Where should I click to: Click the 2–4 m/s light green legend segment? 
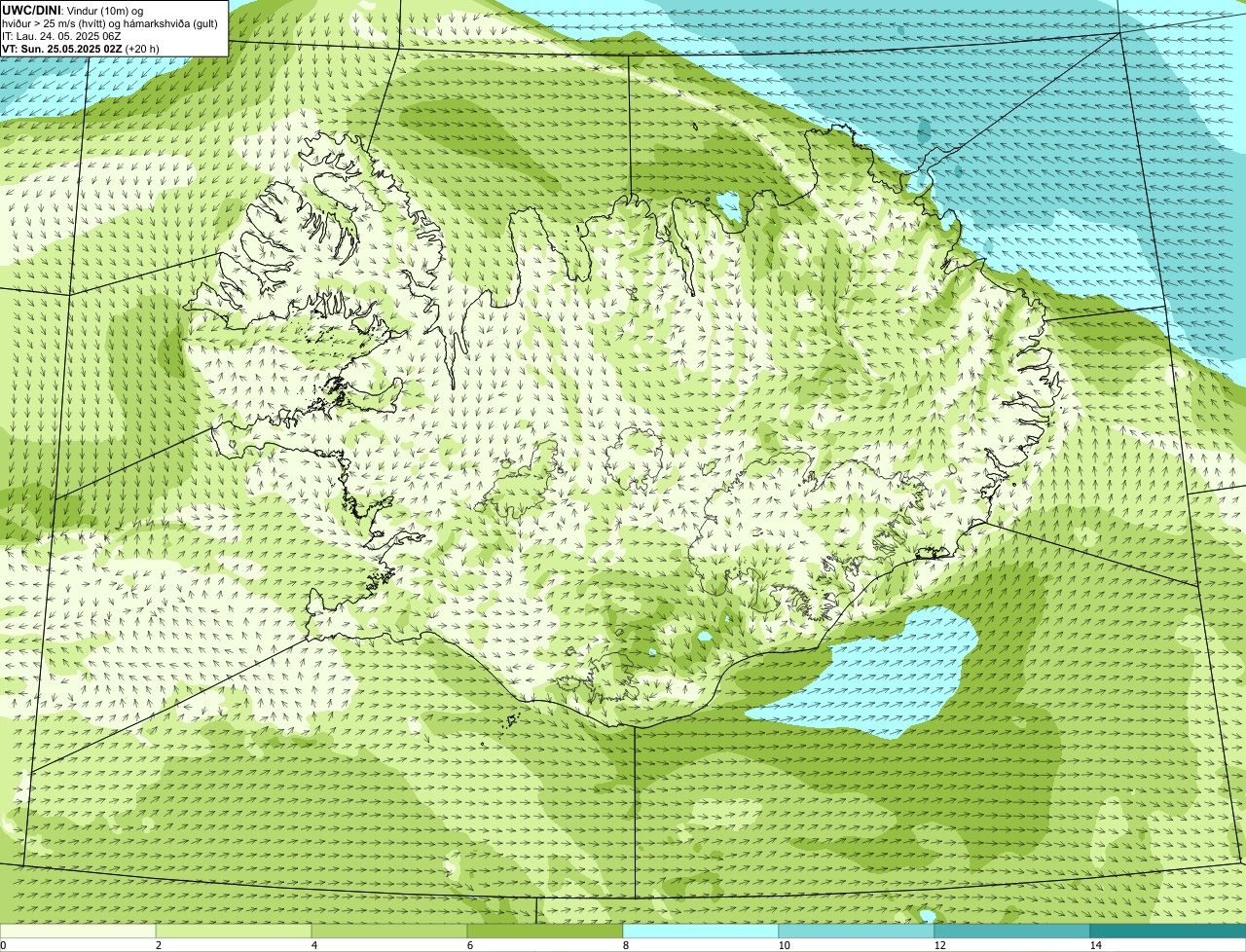(234, 931)
